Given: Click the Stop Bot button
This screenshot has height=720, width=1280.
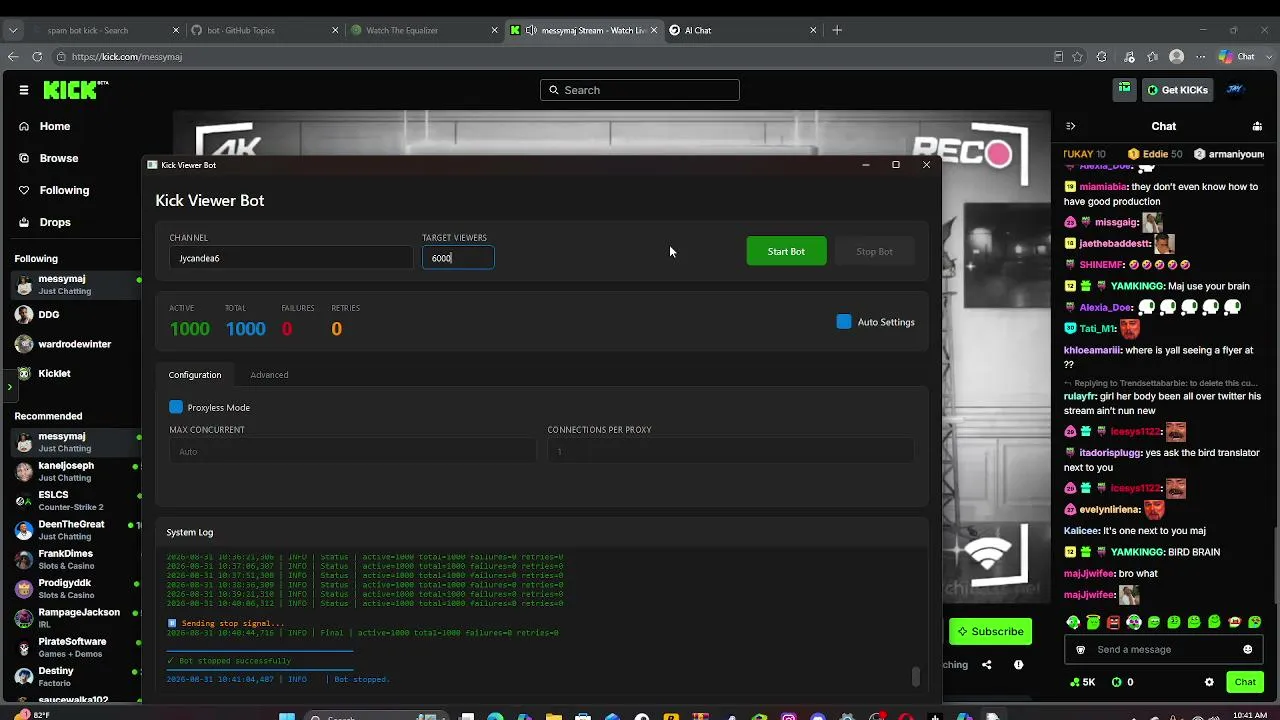Looking at the screenshot, I should coord(874,251).
